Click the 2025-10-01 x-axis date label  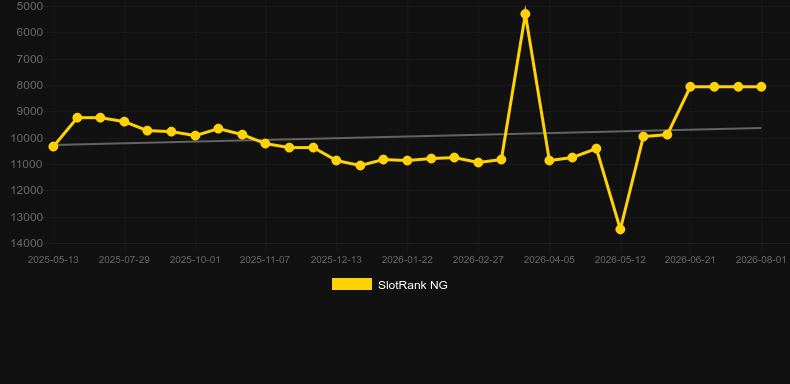coord(195,260)
